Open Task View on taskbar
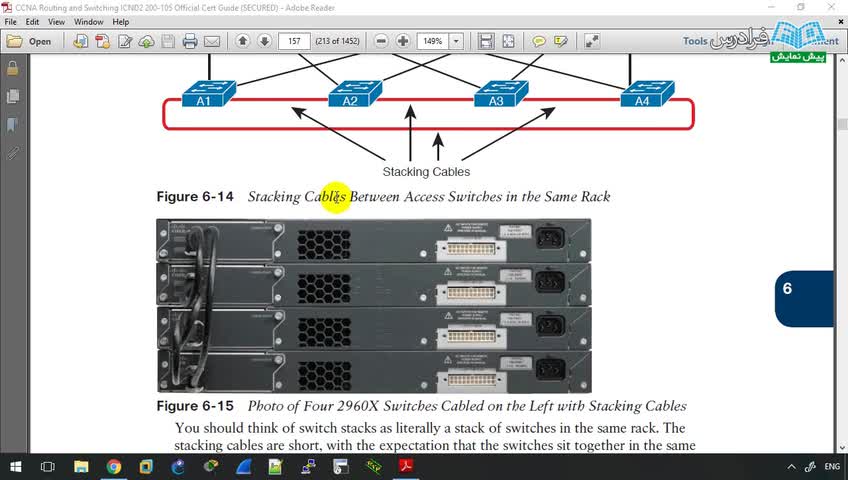This screenshot has height=480, width=848. 48,466
